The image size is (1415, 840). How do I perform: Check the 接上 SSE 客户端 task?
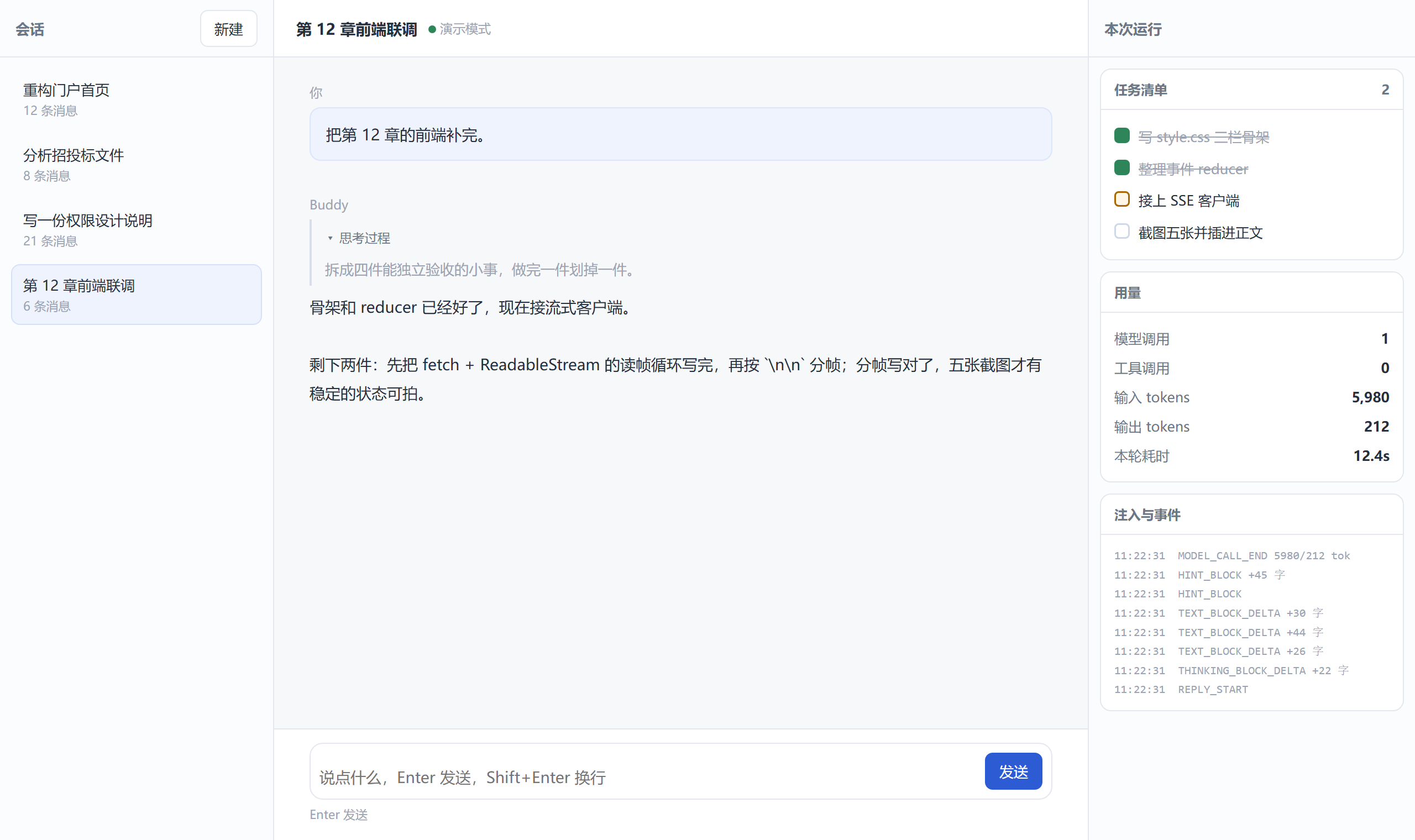(x=1122, y=200)
